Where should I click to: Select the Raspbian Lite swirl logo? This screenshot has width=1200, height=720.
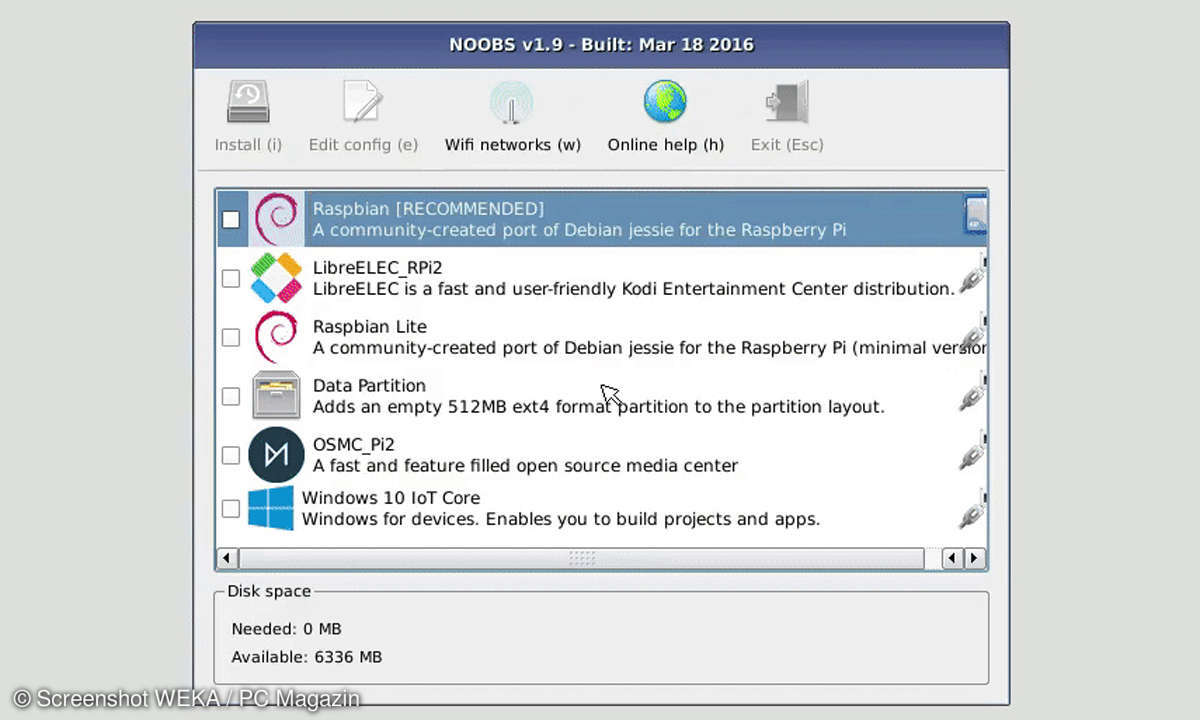click(276, 337)
